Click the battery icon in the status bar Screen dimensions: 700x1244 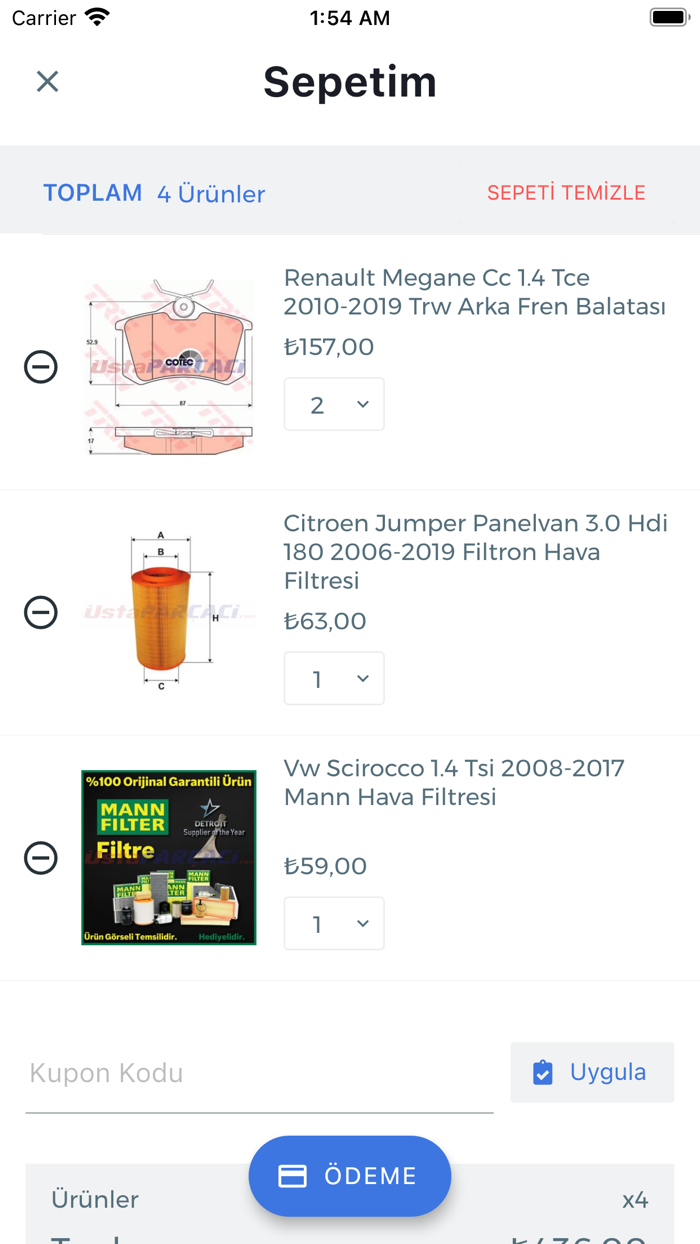[666, 16]
